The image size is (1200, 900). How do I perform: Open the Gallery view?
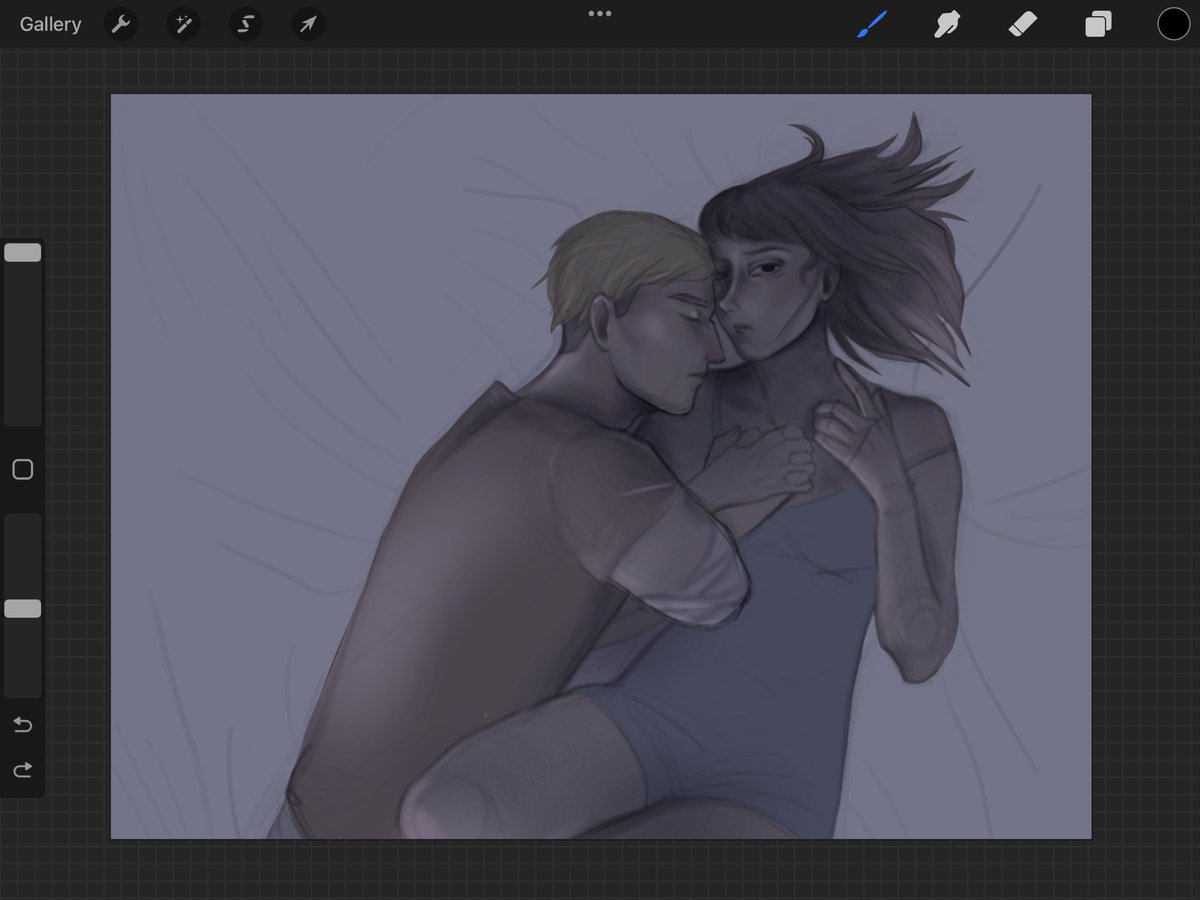(x=50, y=24)
